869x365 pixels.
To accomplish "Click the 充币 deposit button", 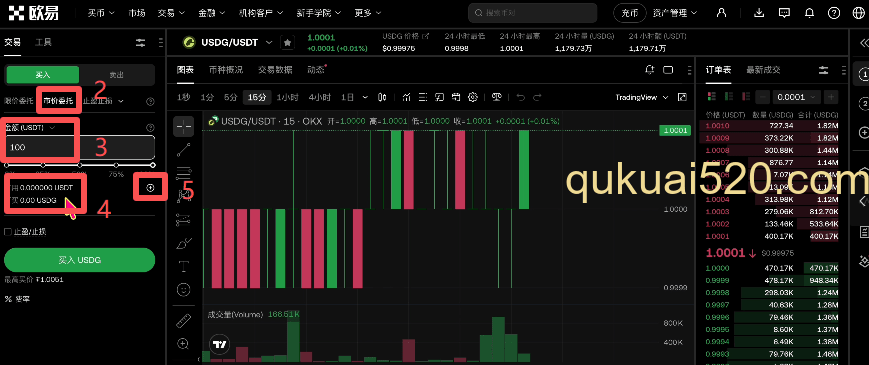I will 630,13.
